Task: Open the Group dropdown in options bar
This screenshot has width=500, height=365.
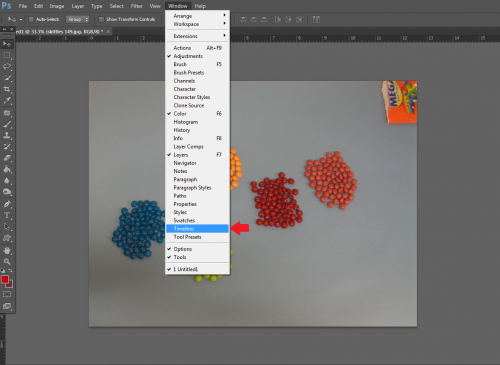Action: click(x=77, y=19)
